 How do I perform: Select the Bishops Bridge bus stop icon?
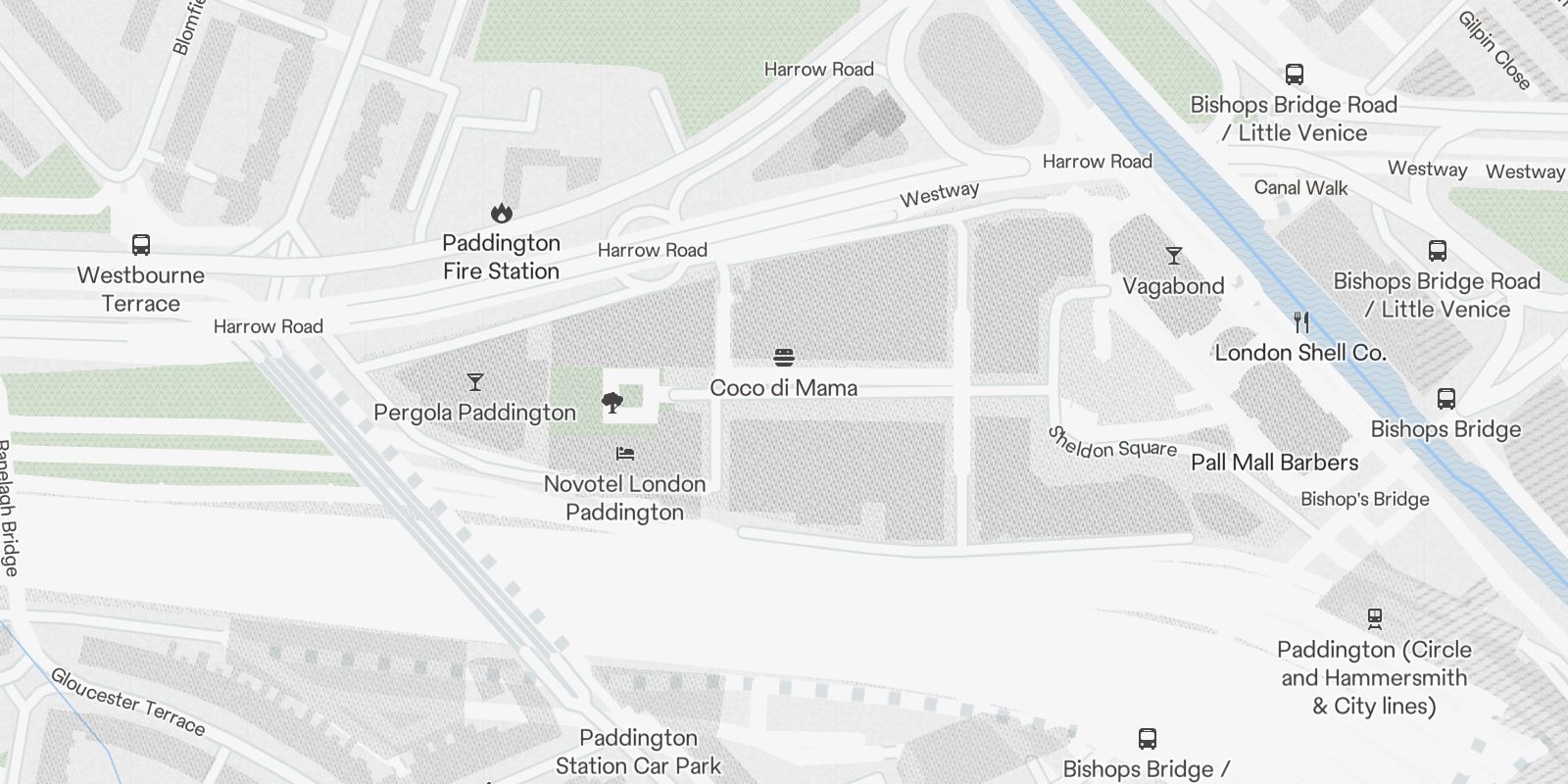tap(1445, 398)
